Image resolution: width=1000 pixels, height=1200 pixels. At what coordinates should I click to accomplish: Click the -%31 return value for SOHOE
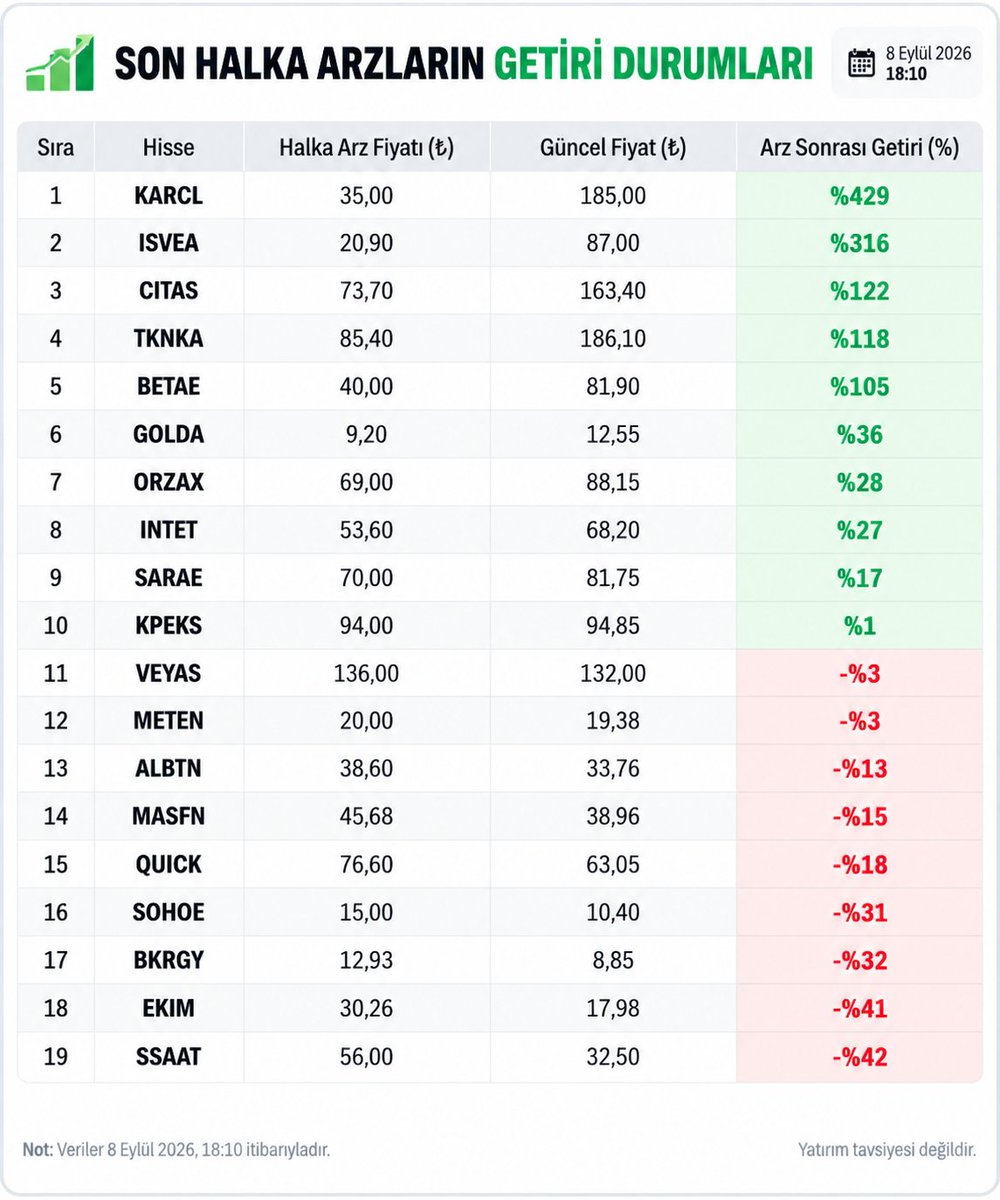point(860,913)
